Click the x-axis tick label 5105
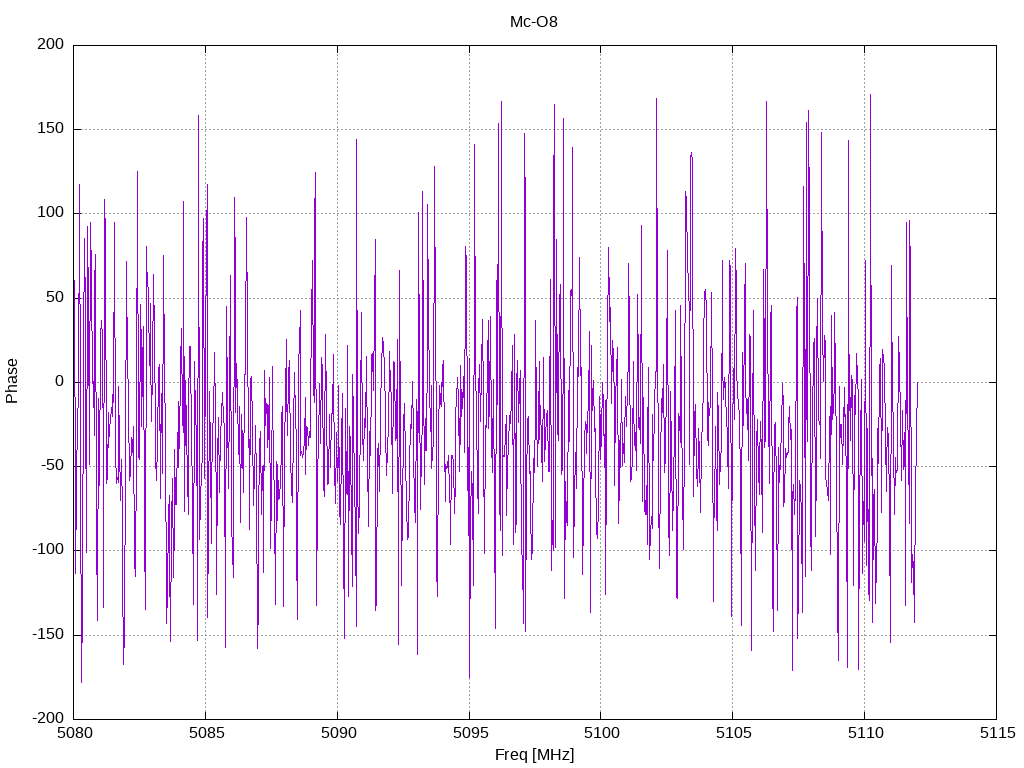This screenshot has height=768, width=1024. coord(733,733)
